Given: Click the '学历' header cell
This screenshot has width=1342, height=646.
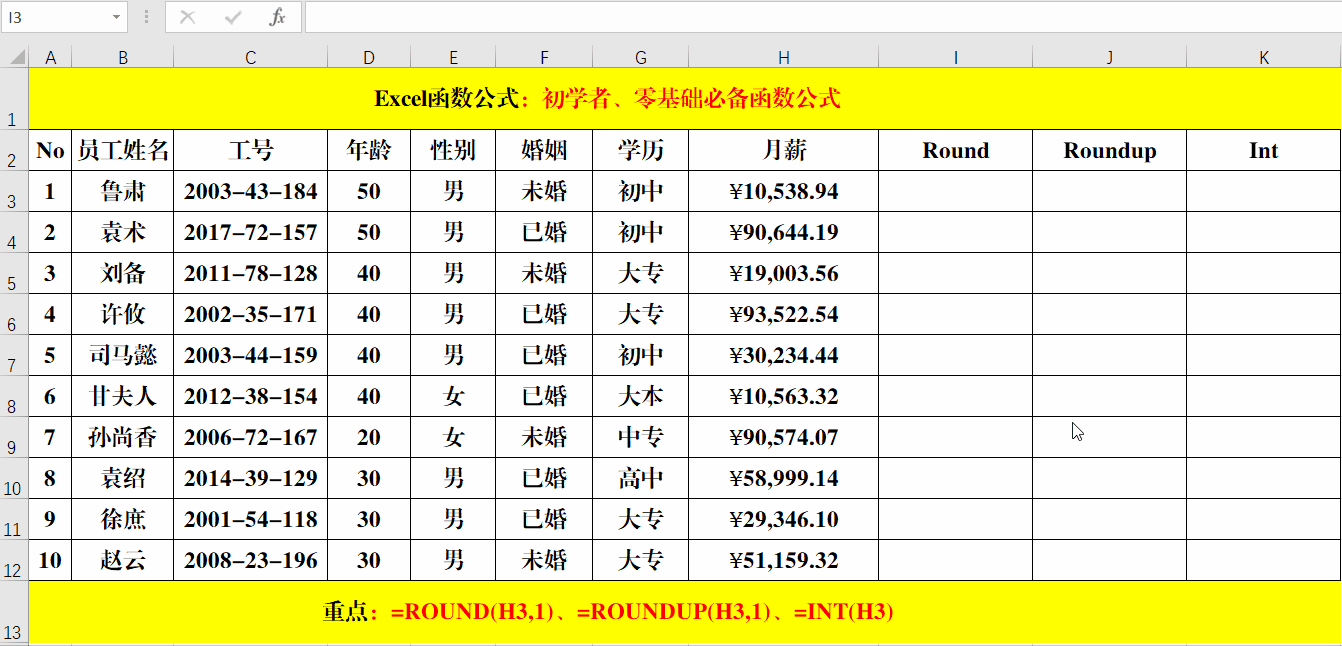Looking at the screenshot, I should tap(641, 150).
